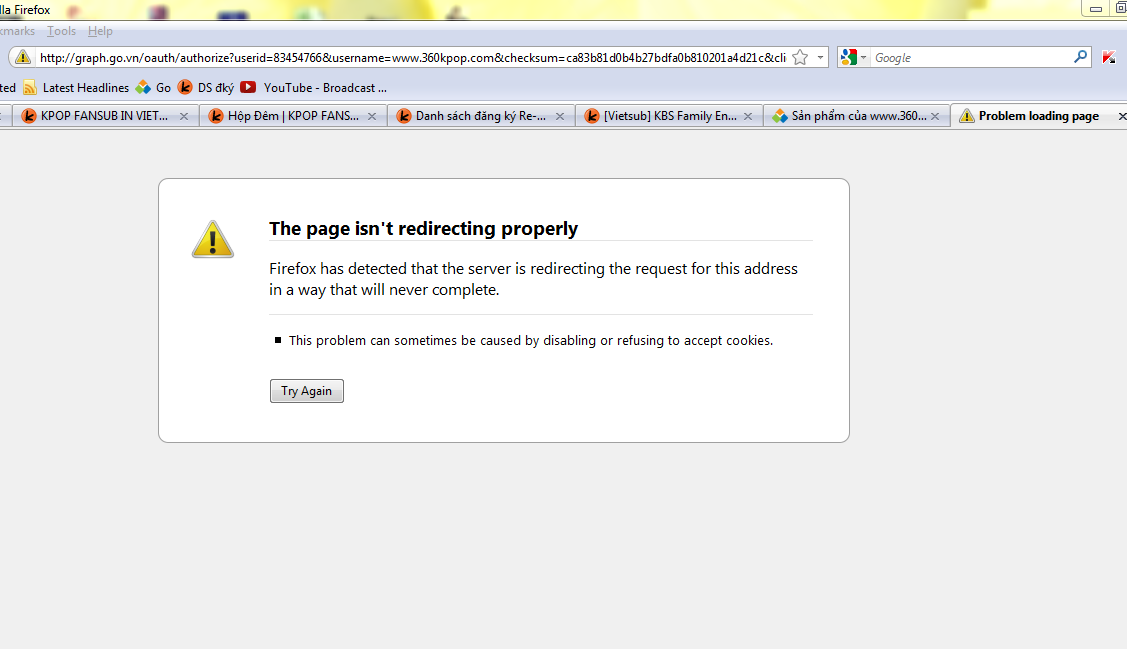Open the Latest Headlines RSS feed bookmark
The width and height of the screenshot is (1127, 649).
click(76, 88)
